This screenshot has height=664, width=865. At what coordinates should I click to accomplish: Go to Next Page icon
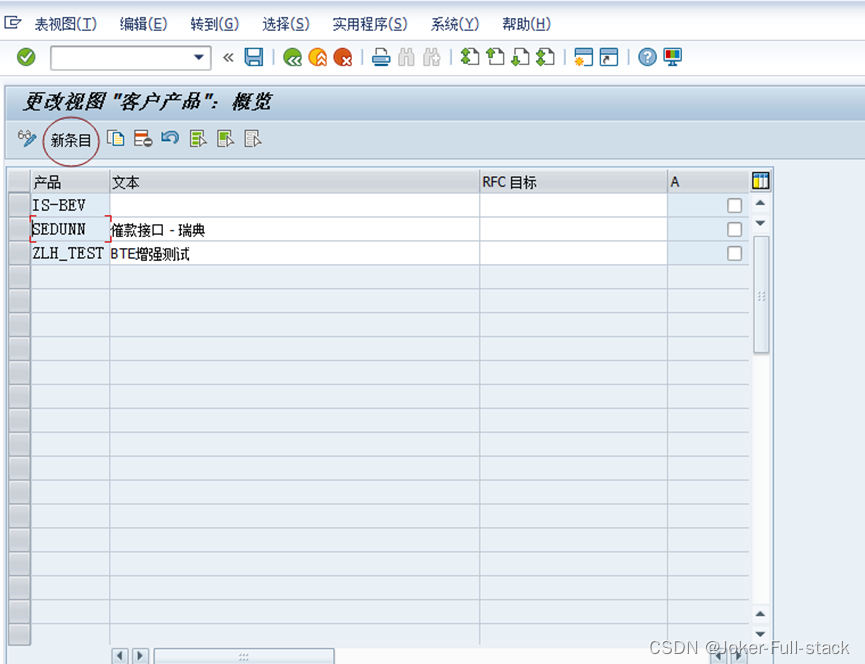pos(520,57)
